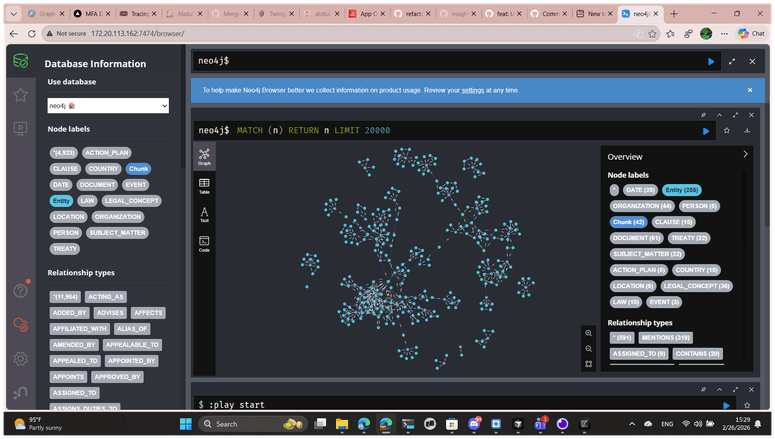The height and width of the screenshot is (439, 775).
Task: Run the command in the top editor
Action: click(x=711, y=61)
